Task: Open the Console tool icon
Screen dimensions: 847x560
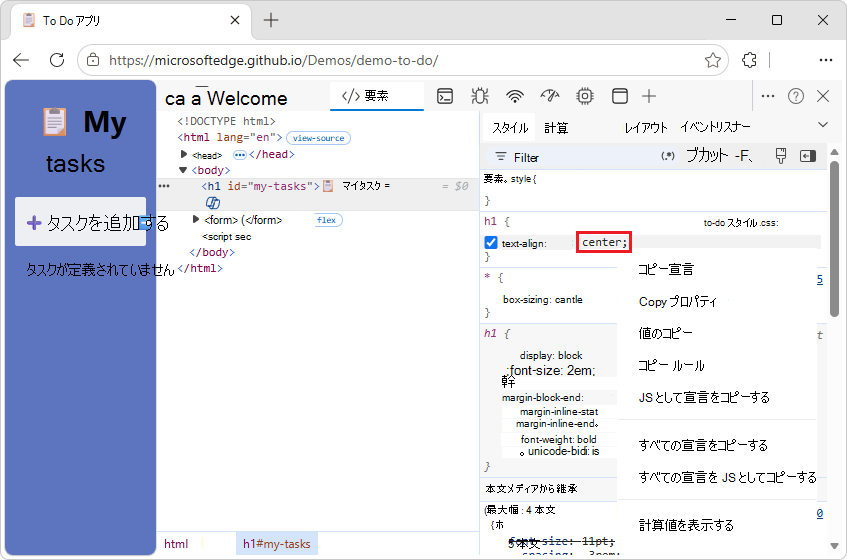Action: pyautogui.click(x=445, y=97)
